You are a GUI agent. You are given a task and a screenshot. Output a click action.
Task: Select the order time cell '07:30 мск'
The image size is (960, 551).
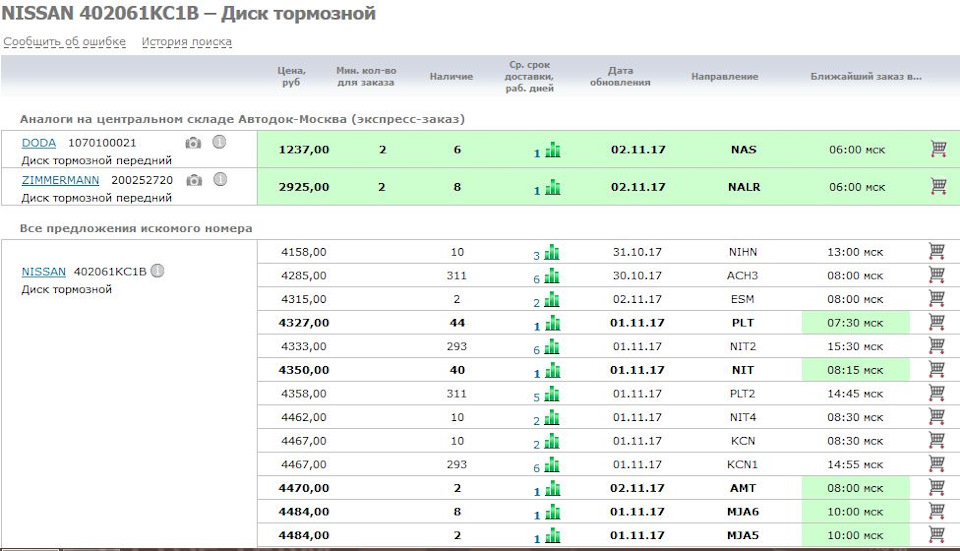(x=855, y=323)
